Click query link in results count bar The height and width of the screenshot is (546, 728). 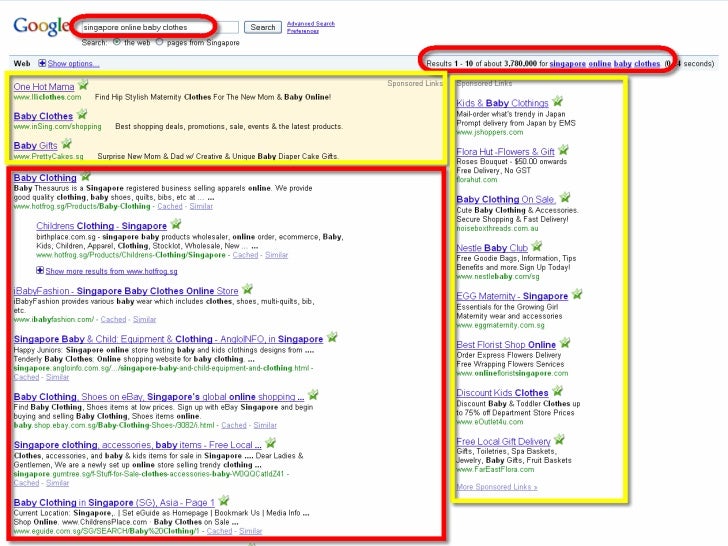604,64
